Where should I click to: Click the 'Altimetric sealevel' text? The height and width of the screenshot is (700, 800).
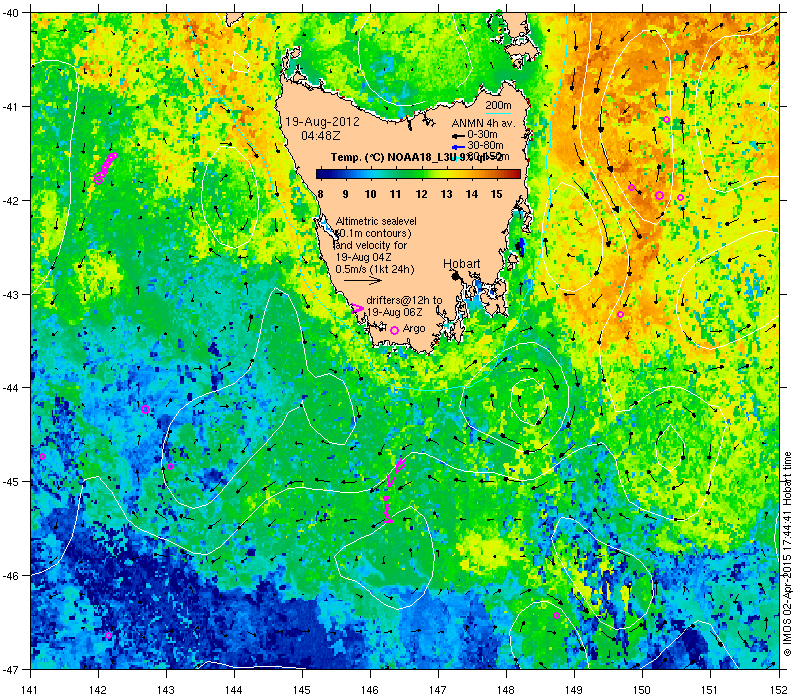click(x=376, y=221)
